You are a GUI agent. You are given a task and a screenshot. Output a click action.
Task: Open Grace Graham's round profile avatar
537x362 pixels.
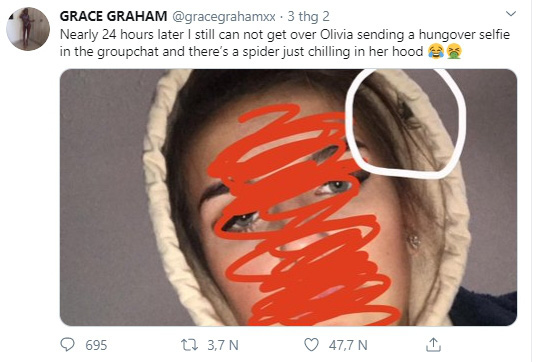28,29
